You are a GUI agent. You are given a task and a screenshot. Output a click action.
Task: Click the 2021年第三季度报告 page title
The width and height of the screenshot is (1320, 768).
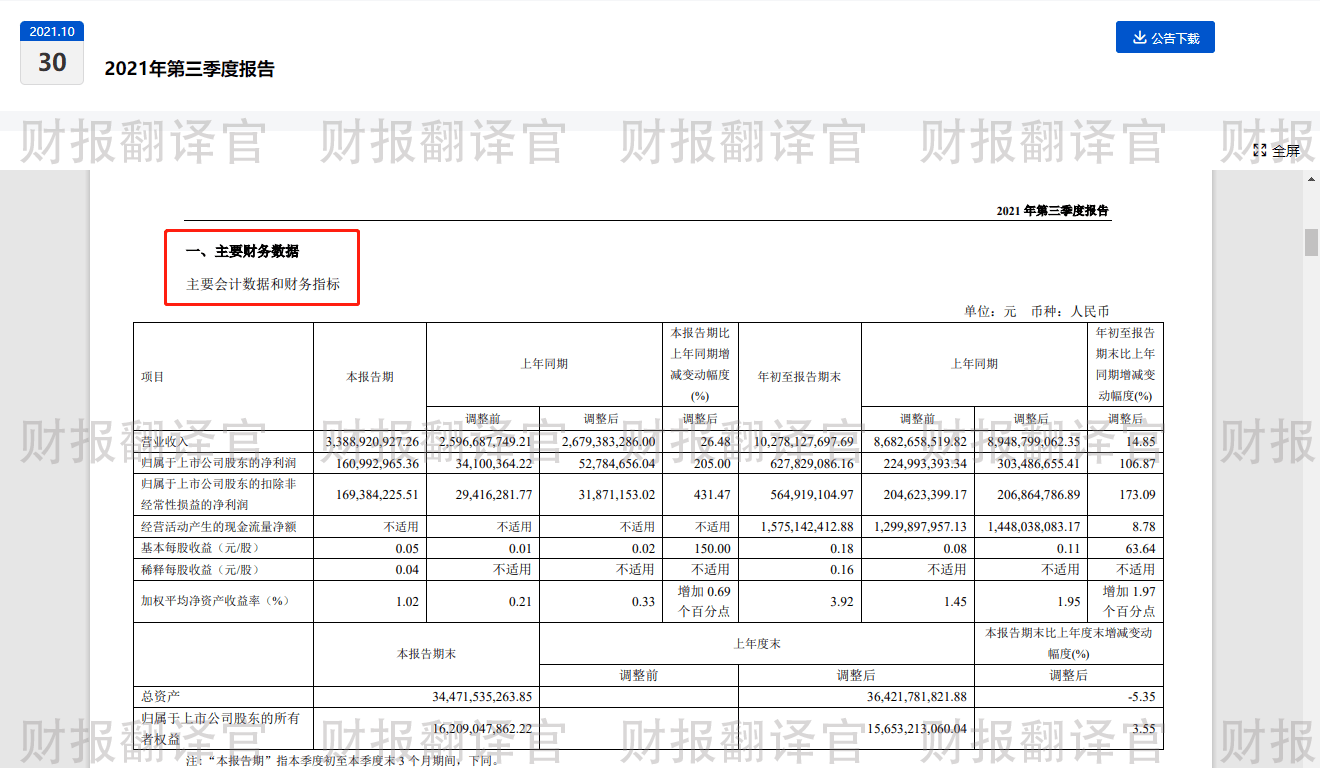[189, 69]
